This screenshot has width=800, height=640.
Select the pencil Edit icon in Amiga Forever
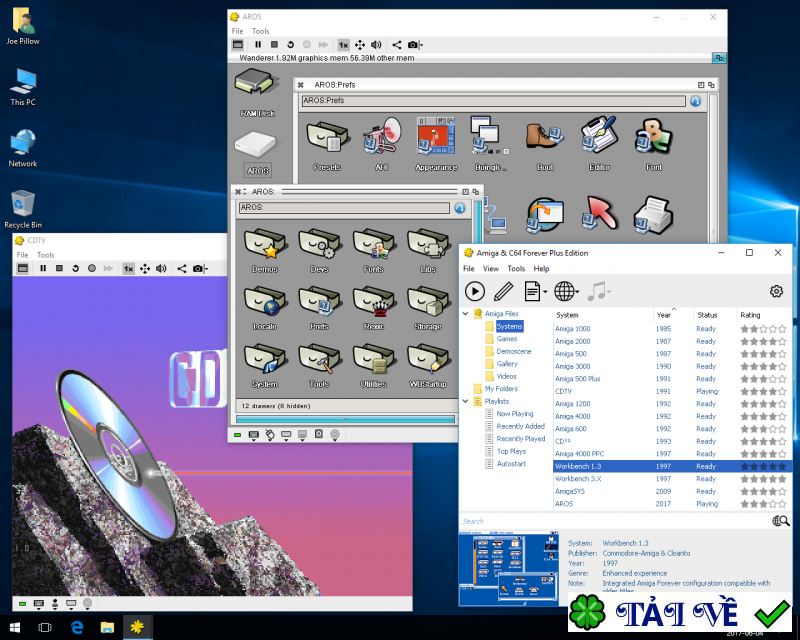click(505, 290)
